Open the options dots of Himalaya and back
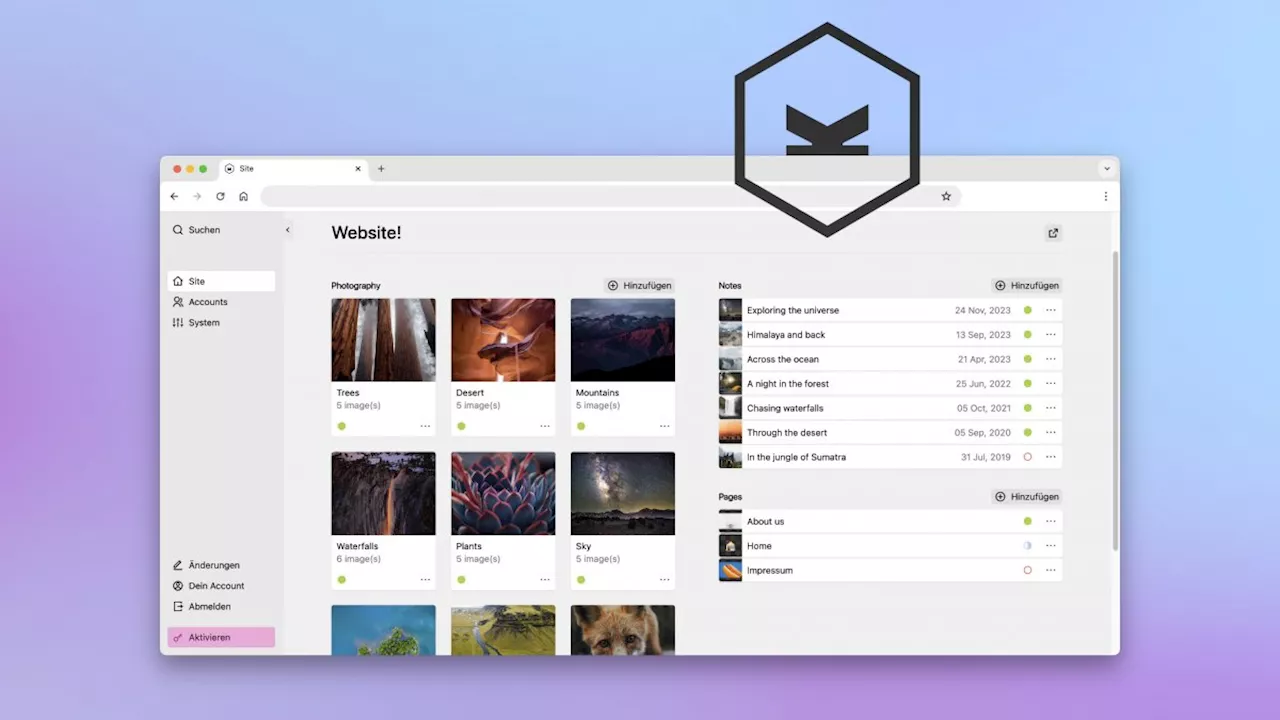1280x720 pixels. [x=1051, y=335]
